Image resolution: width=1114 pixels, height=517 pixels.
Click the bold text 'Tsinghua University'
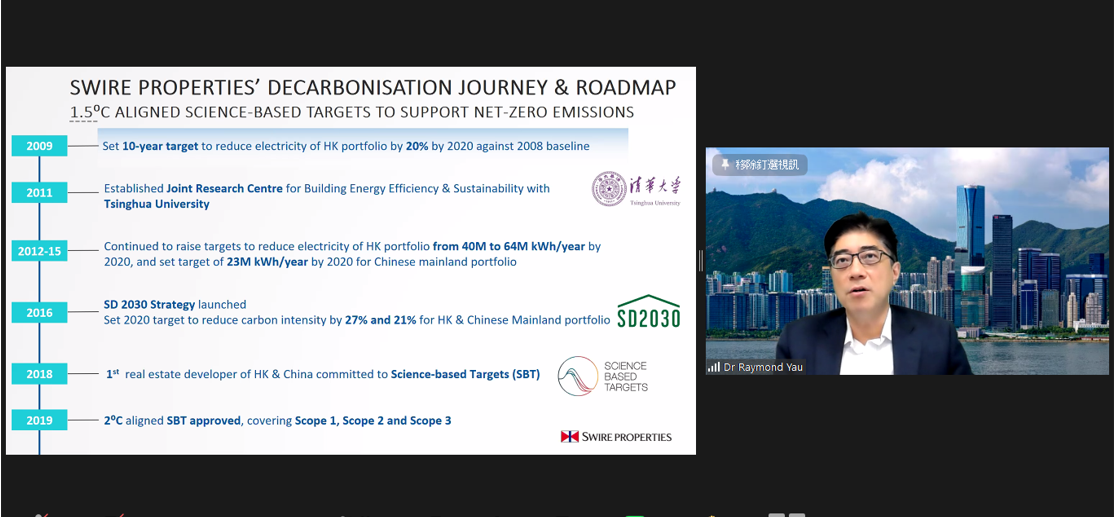156,204
